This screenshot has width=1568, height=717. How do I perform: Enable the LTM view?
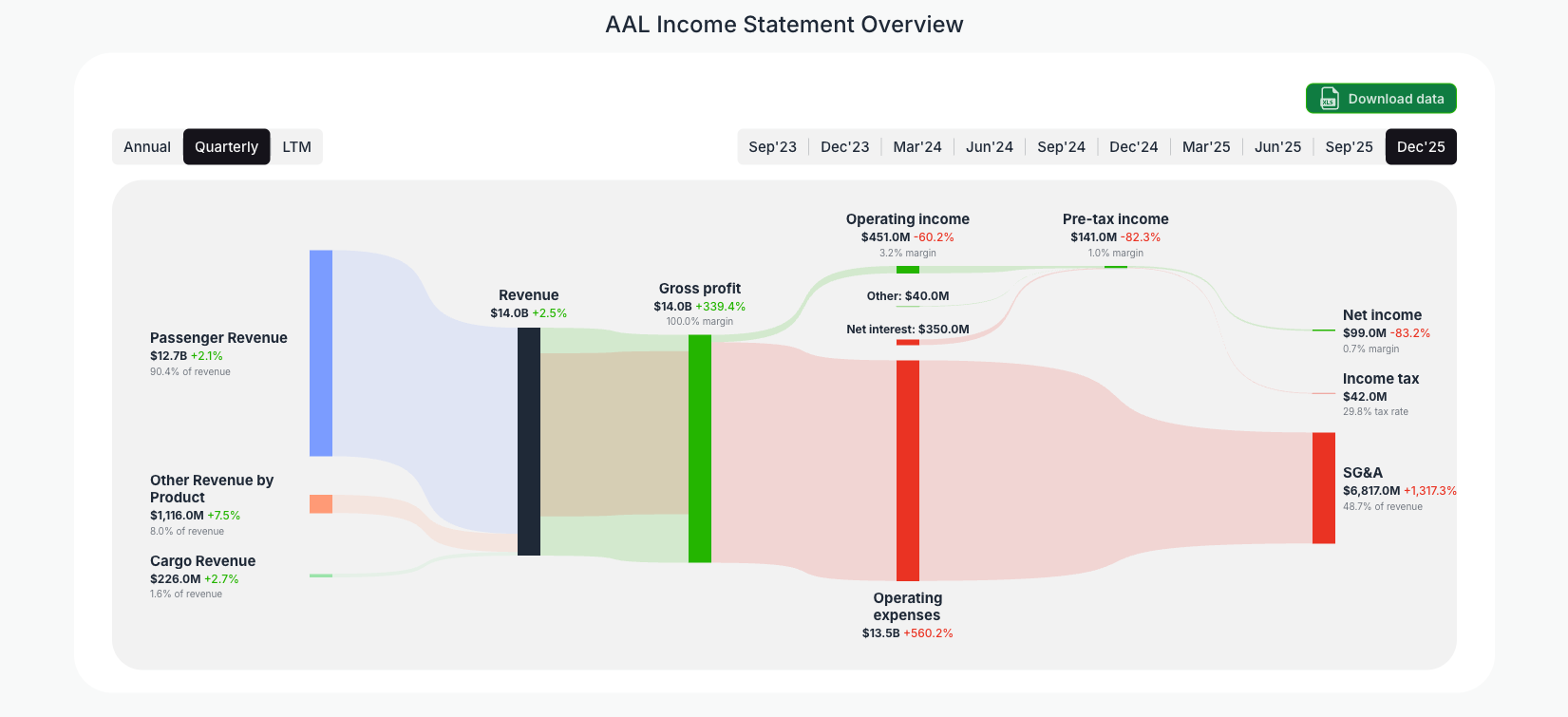[296, 146]
